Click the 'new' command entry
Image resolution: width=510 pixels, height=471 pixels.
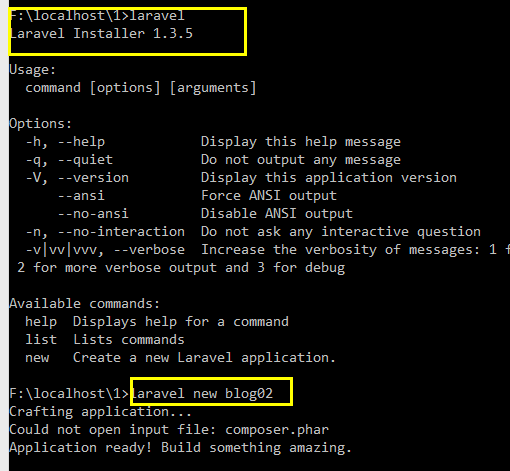(x=37, y=358)
